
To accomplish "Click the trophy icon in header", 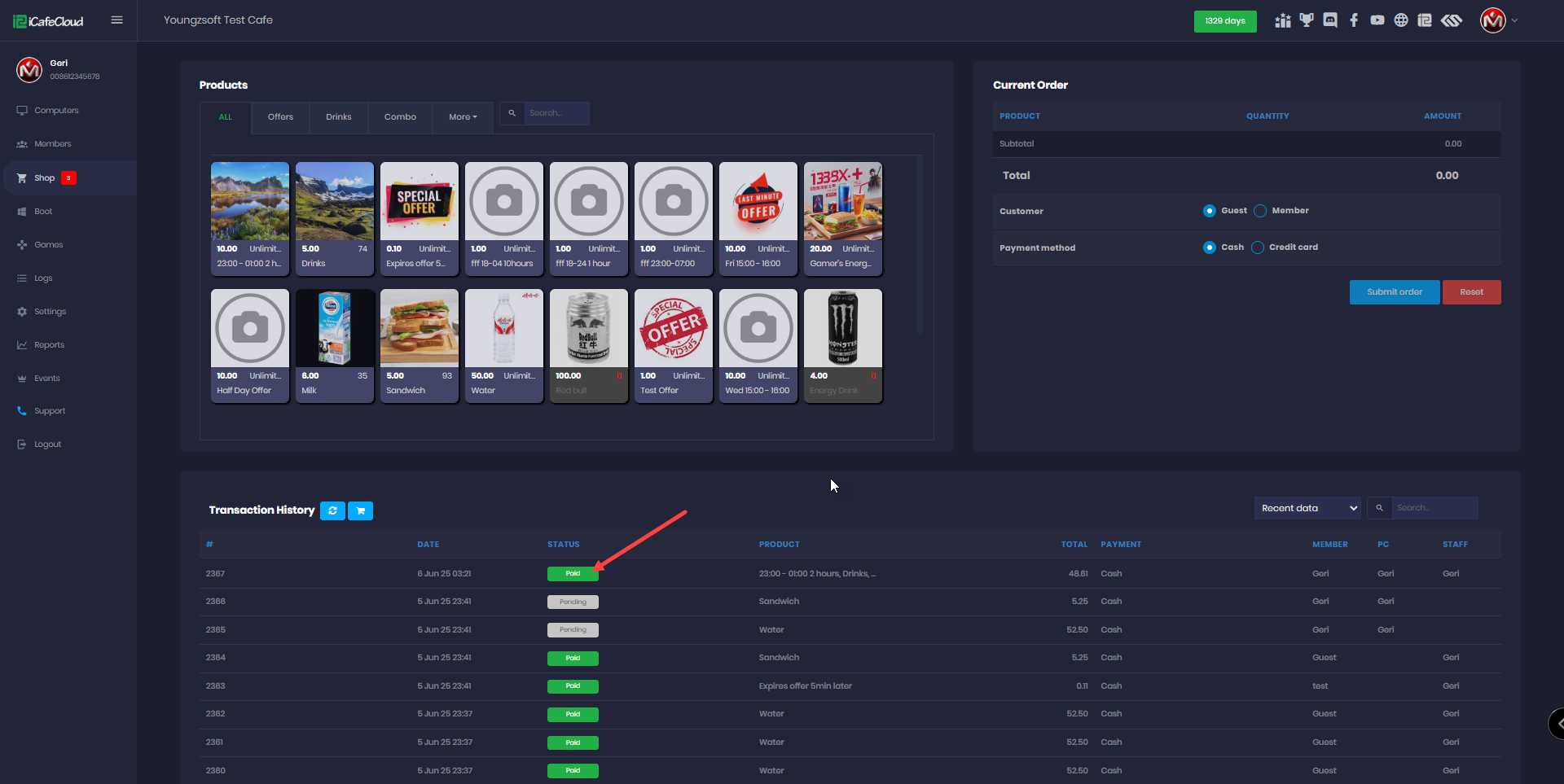I will (x=1307, y=20).
